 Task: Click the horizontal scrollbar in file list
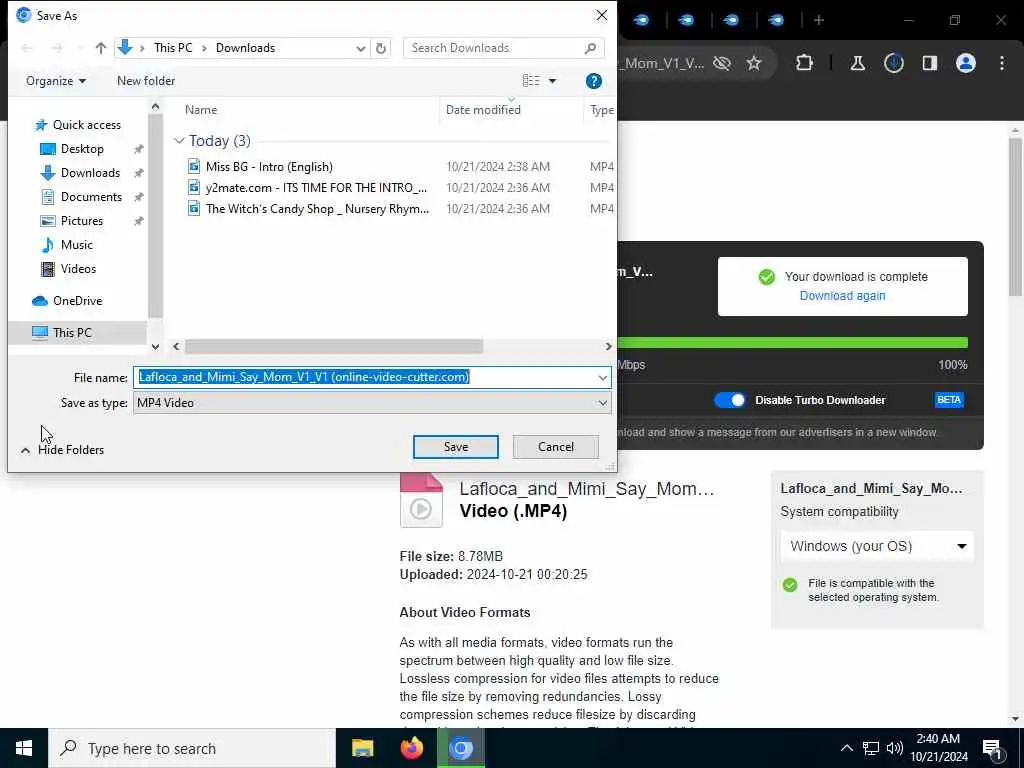334,346
